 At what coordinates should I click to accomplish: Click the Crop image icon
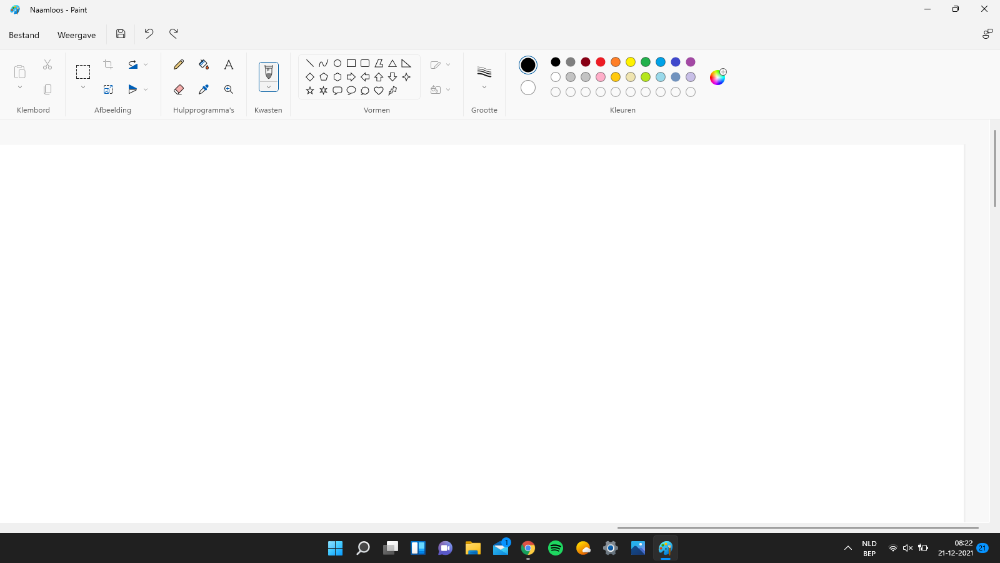(108, 64)
